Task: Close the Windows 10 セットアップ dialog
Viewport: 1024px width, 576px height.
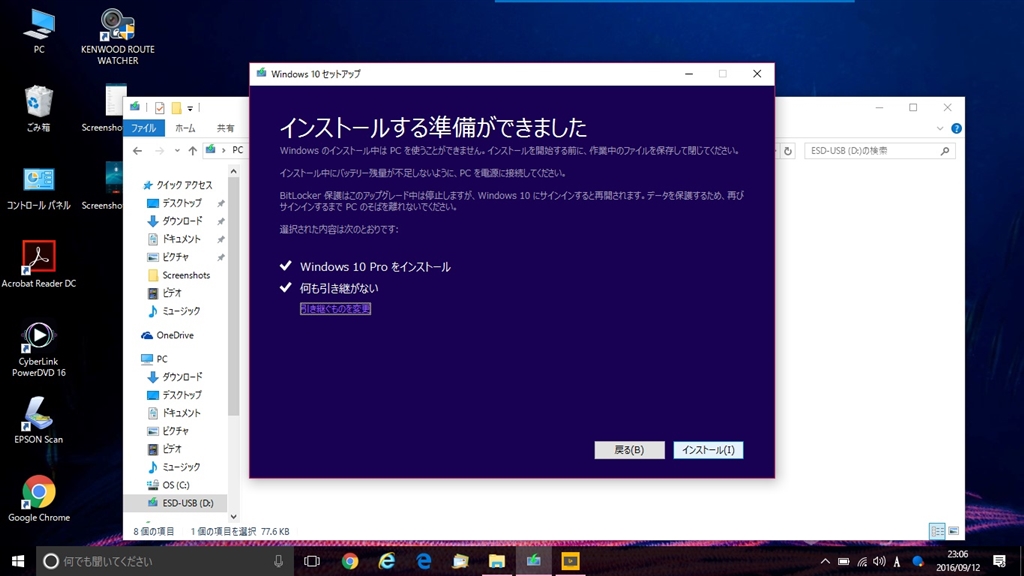Action: point(757,74)
